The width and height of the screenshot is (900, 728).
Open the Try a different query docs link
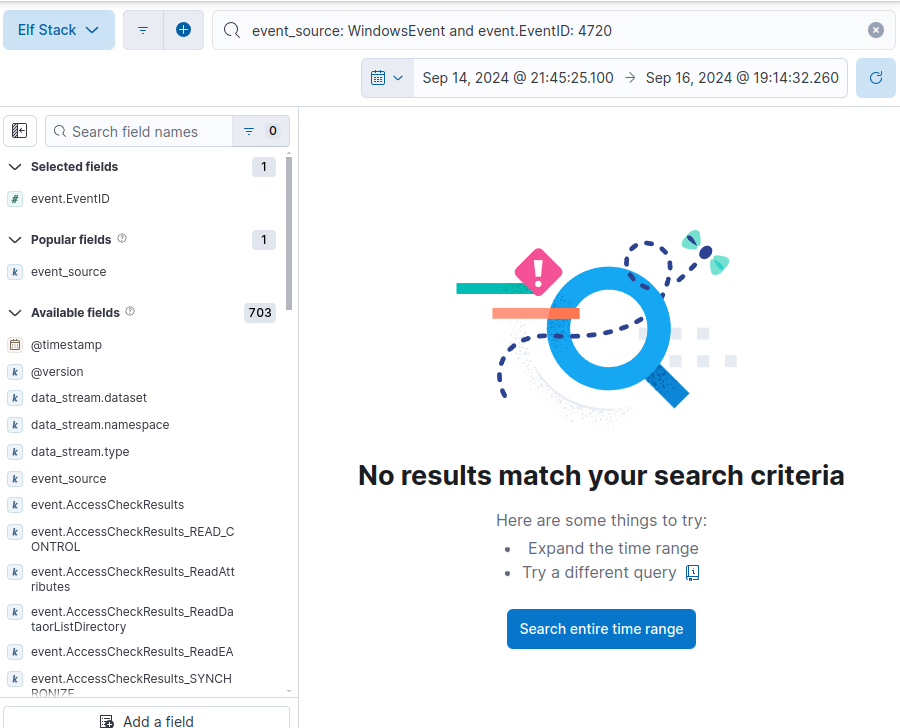coord(692,573)
